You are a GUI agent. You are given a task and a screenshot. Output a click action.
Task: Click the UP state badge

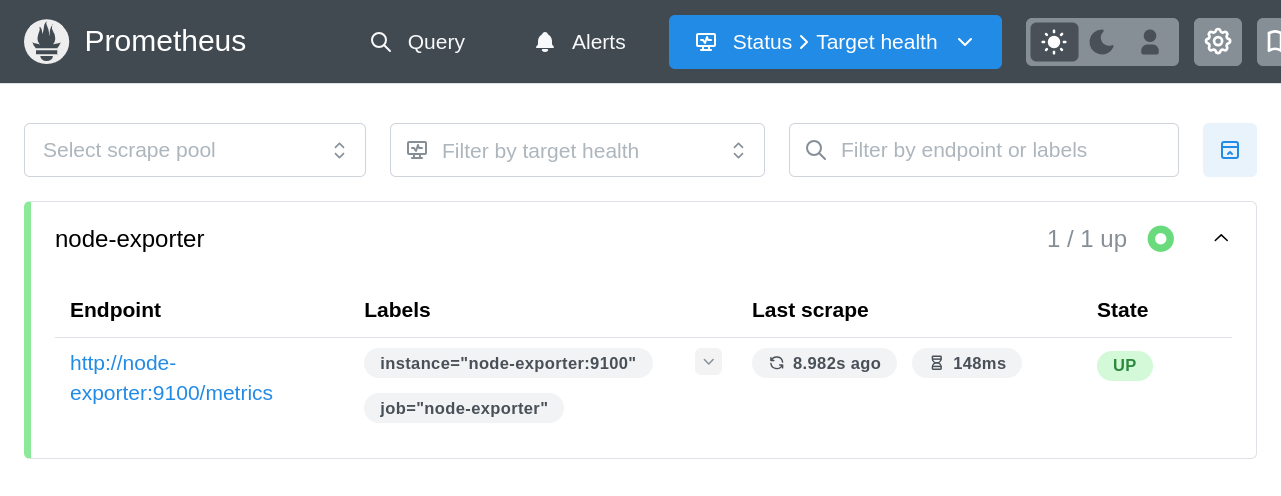click(x=1125, y=366)
